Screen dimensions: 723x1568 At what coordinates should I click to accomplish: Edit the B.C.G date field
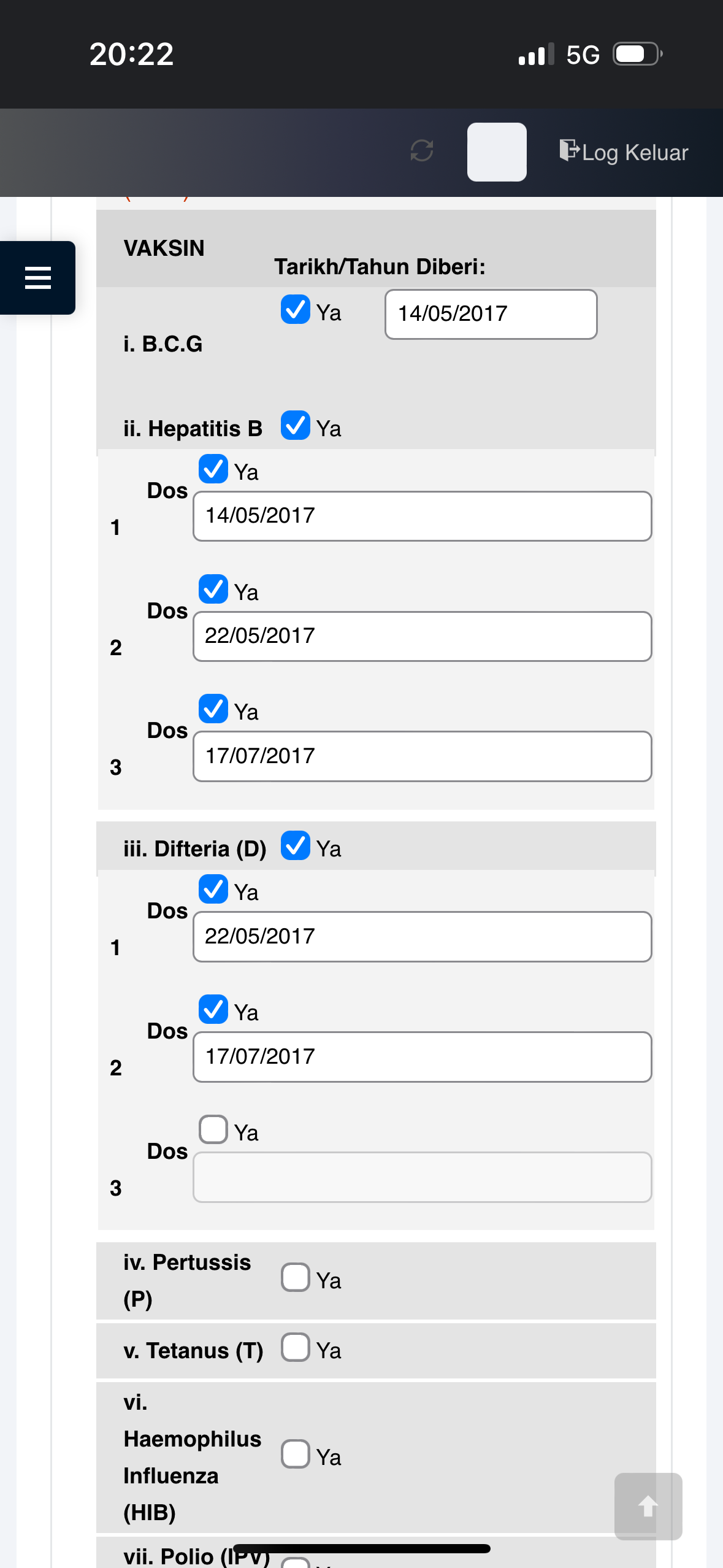tap(491, 314)
